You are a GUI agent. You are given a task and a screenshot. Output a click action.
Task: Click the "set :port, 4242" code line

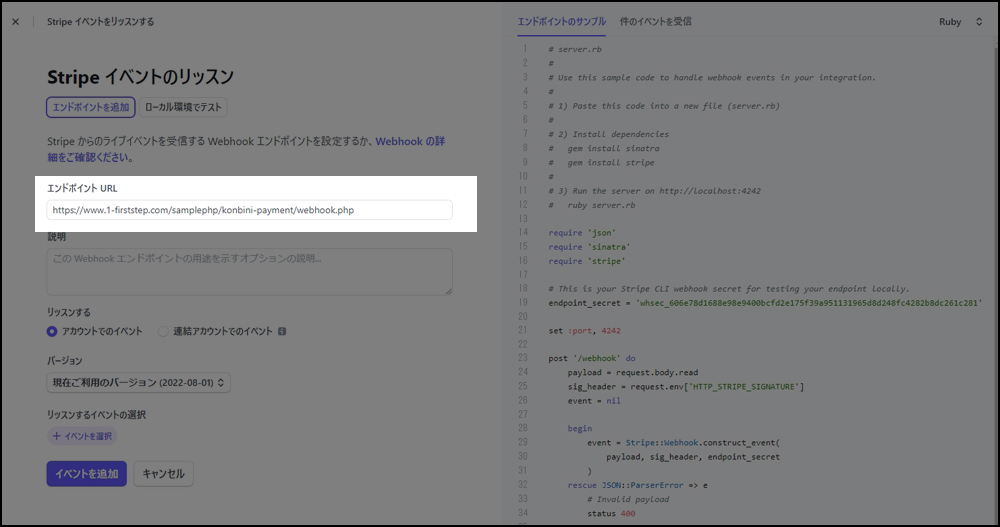tap(584, 330)
